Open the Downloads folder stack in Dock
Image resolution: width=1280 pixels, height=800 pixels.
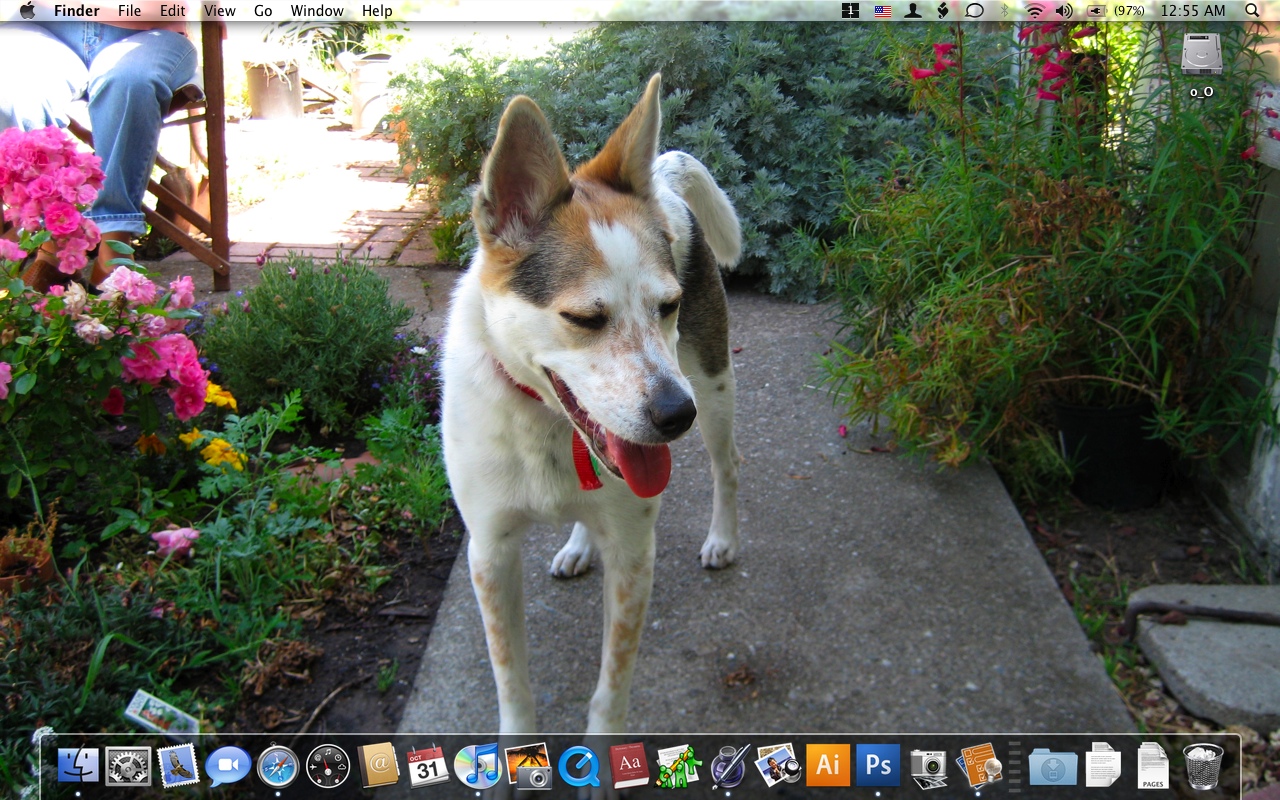tap(1053, 766)
